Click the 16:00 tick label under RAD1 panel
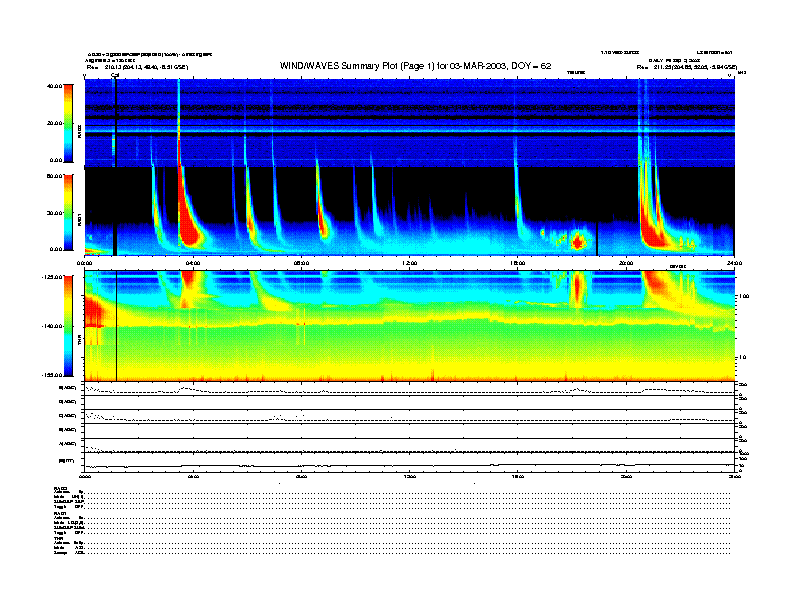This screenshot has width=792, height=612. [x=518, y=263]
